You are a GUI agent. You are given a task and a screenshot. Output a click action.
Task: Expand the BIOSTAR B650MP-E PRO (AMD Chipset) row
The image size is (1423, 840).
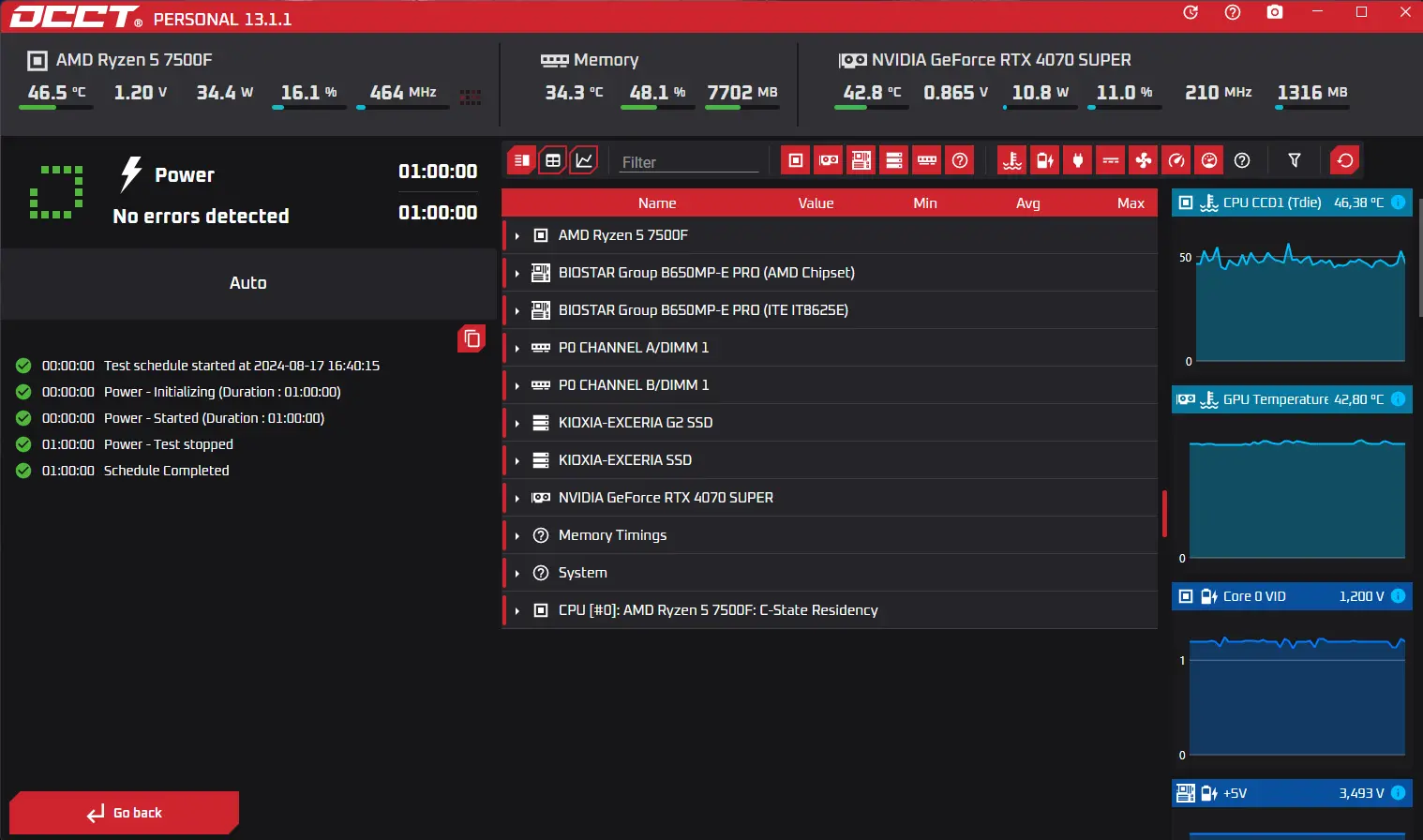pyautogui.click(x=517, y=273)
